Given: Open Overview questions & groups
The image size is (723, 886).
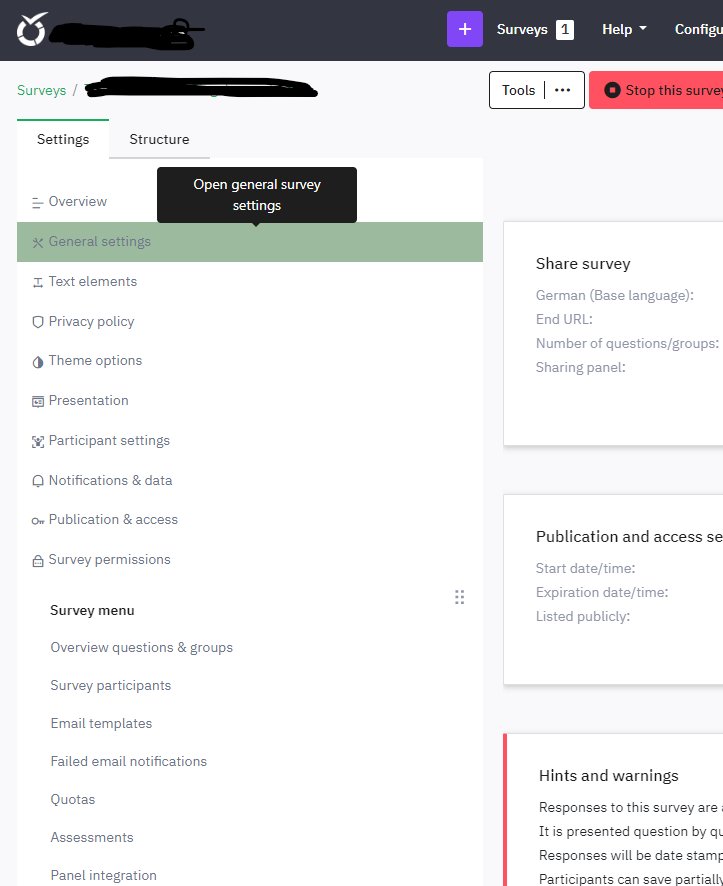Looking at the screenshot, I should pos(141,647).
